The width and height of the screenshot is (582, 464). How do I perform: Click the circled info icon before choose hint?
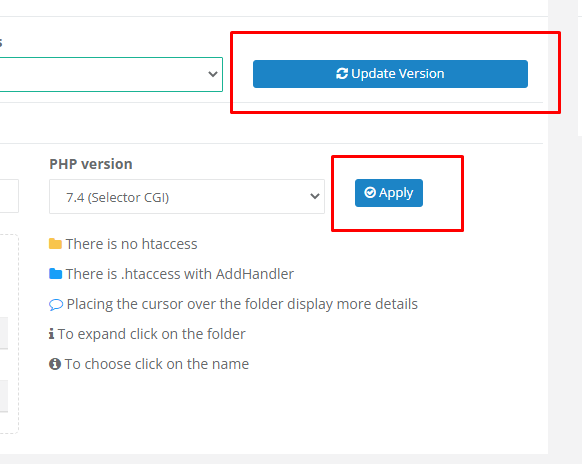[x=55, y=364]
